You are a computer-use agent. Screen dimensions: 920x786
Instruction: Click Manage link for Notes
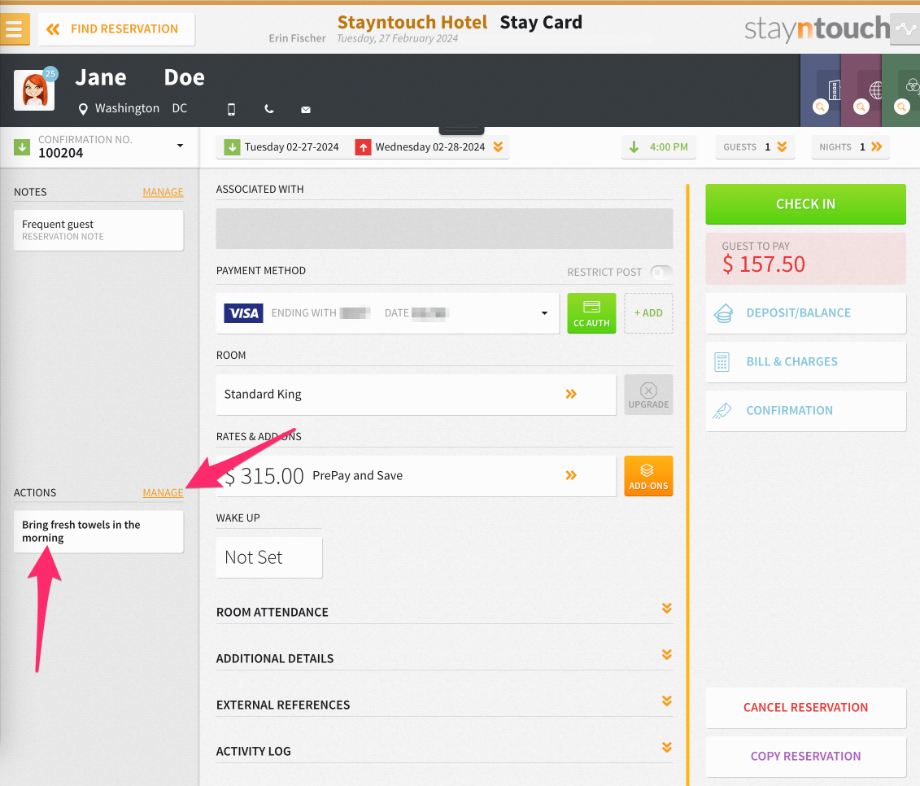click(x=163, y=192)
